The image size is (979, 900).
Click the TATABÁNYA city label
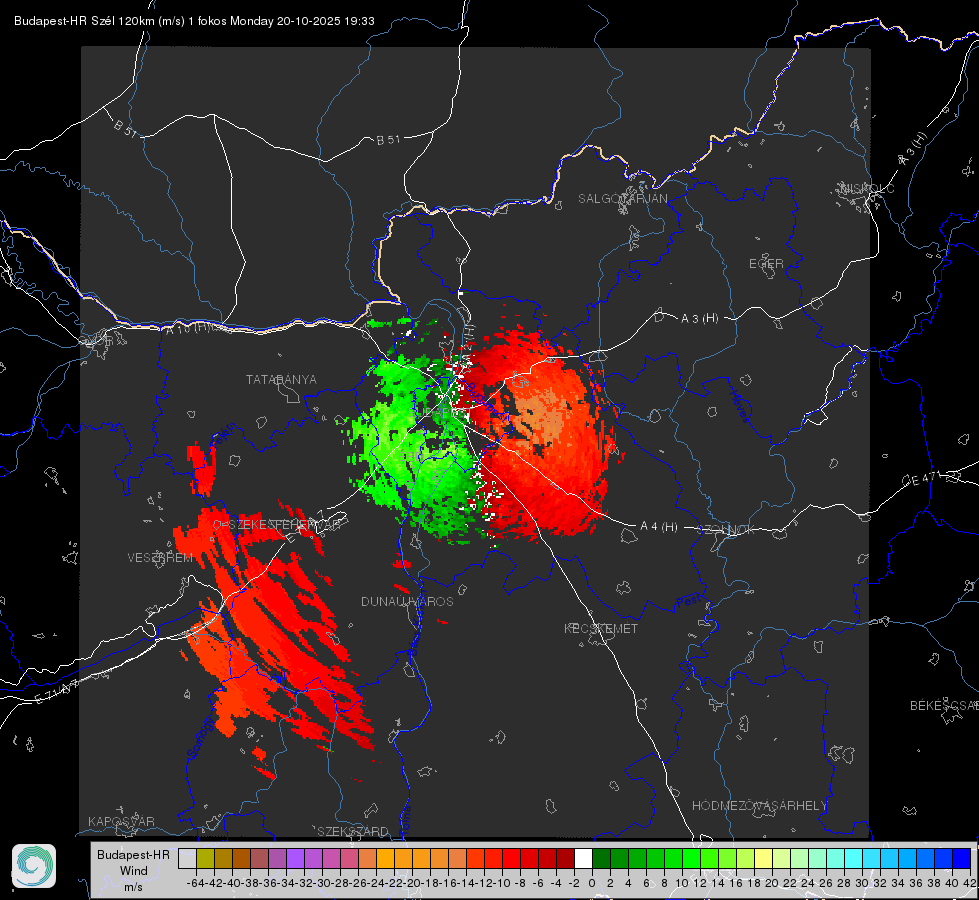(281, 380)
